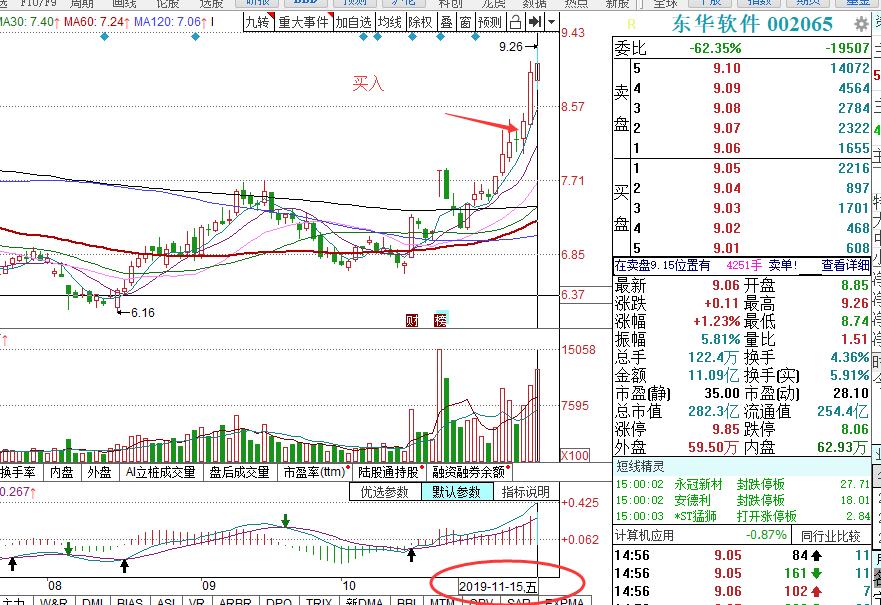Open 重大事件 major events
Image resolution: width=881 pixels, height=605 pixels.
coord(304,22)
